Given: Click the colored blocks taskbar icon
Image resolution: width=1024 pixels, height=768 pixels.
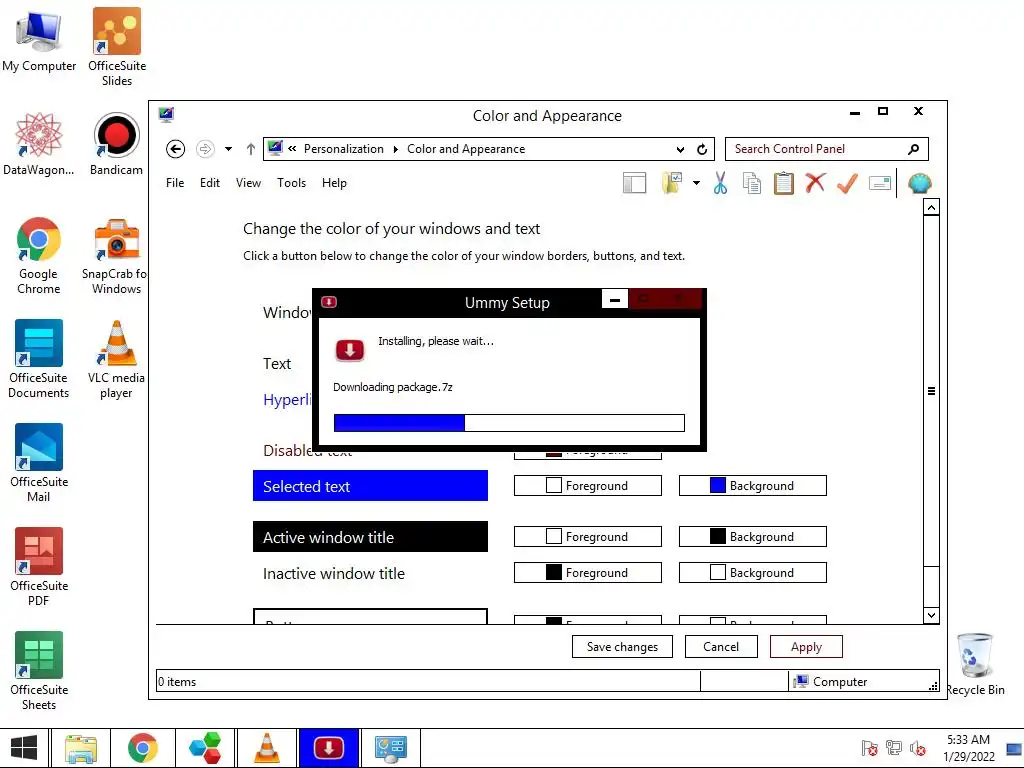Looking at the screenshot, I should 204,748.
